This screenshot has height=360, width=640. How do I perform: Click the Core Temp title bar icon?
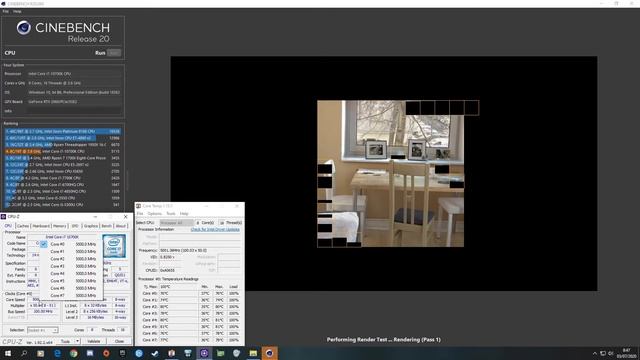pos(138,206)
